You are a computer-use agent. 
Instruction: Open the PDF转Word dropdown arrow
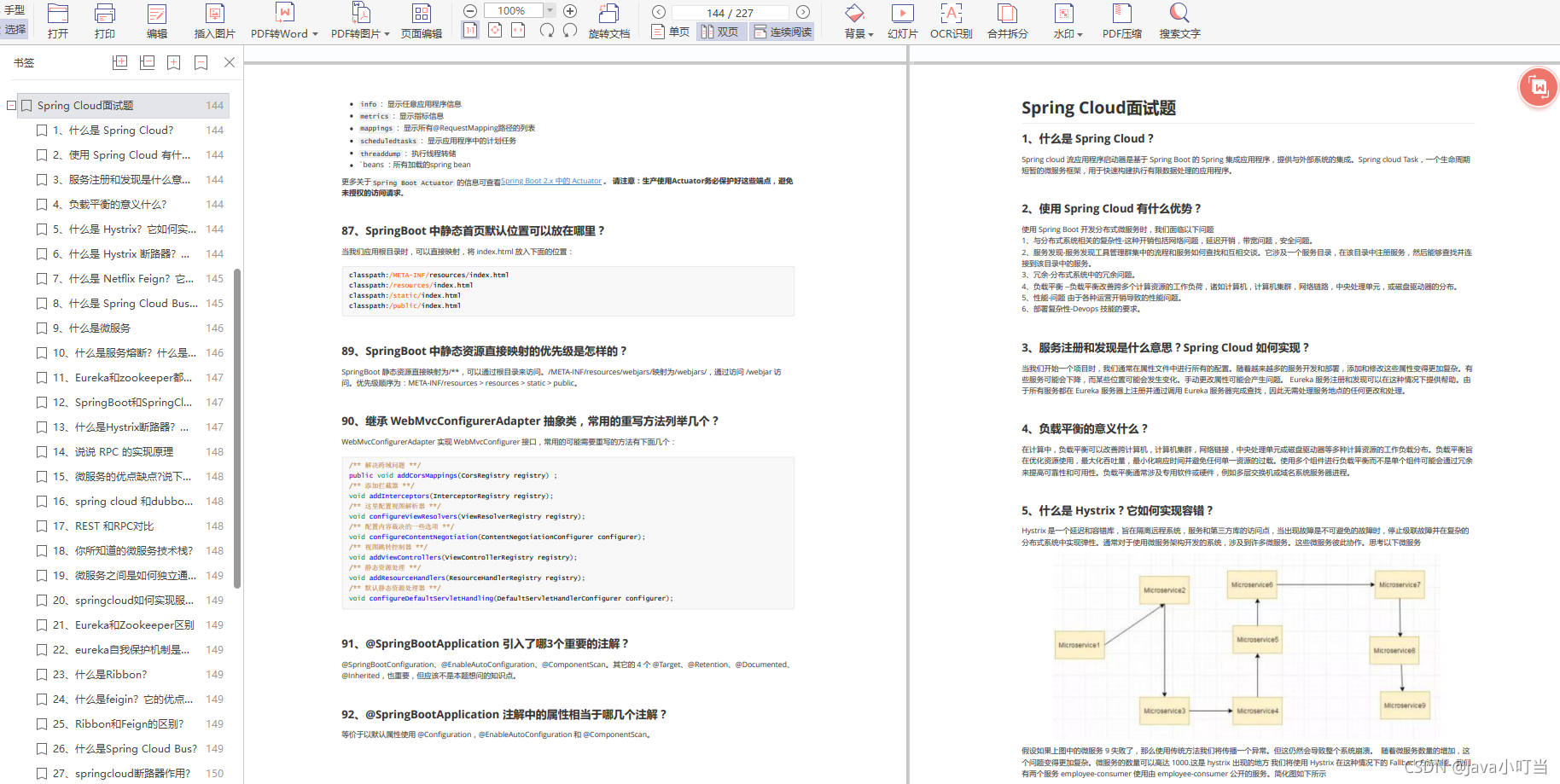pos(315,34)
